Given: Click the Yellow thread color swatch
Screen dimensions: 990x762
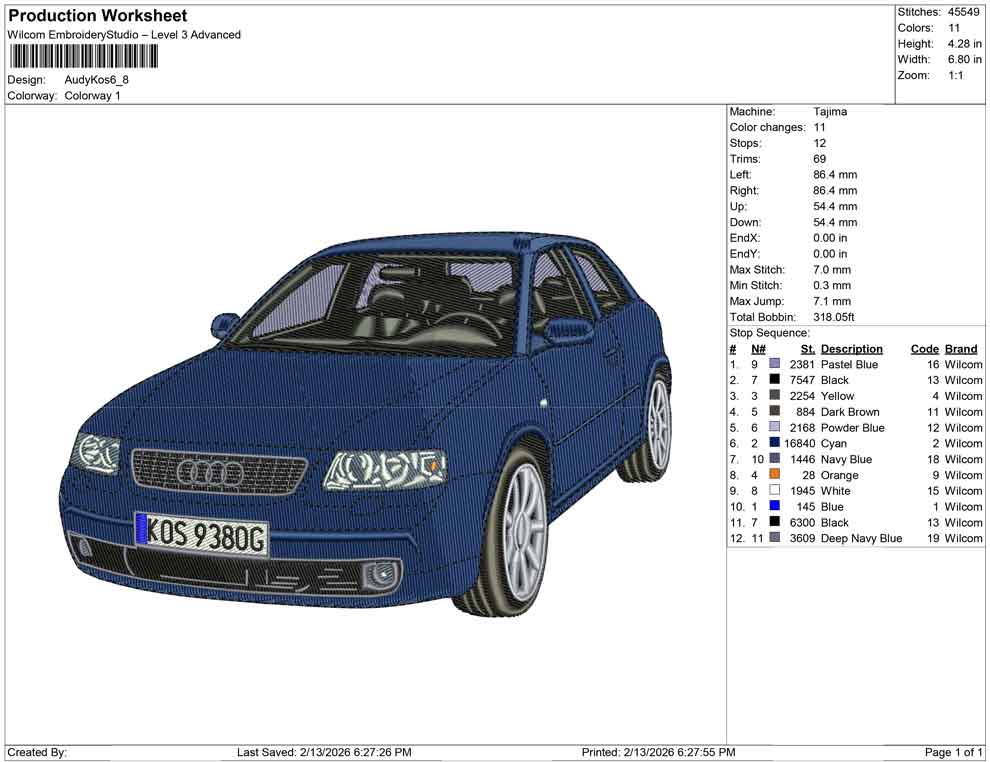Looking at the screenshot, I should (x=774, y=395).
